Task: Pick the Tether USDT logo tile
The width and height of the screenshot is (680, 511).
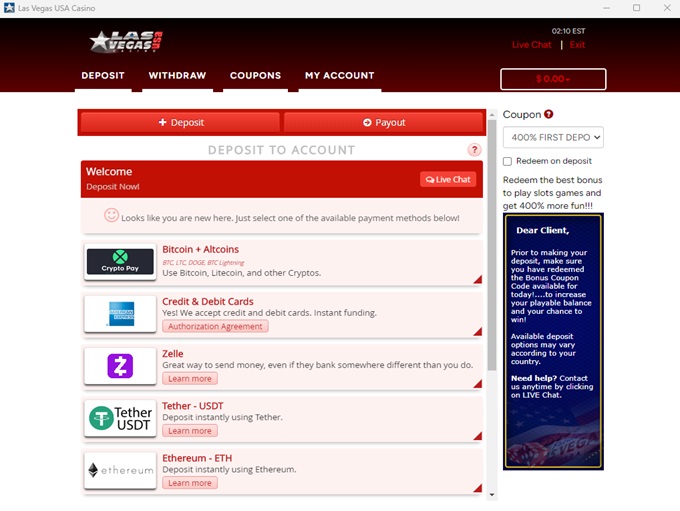Action: point(120,418)
